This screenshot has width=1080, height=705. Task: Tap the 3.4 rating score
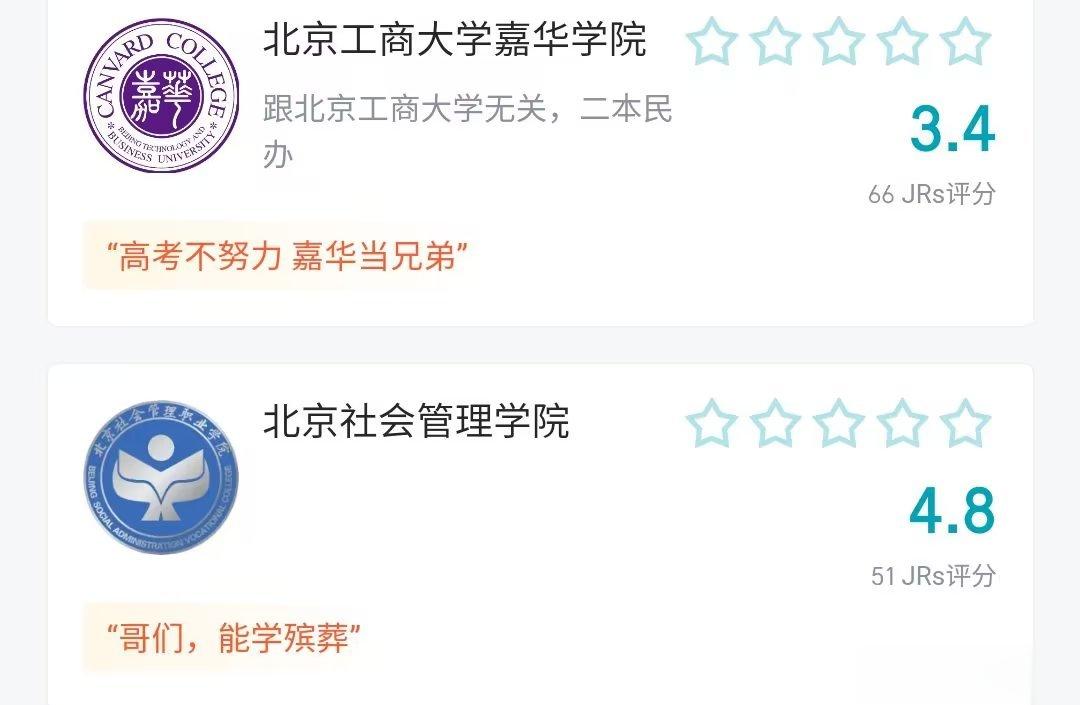coord(953,129)
